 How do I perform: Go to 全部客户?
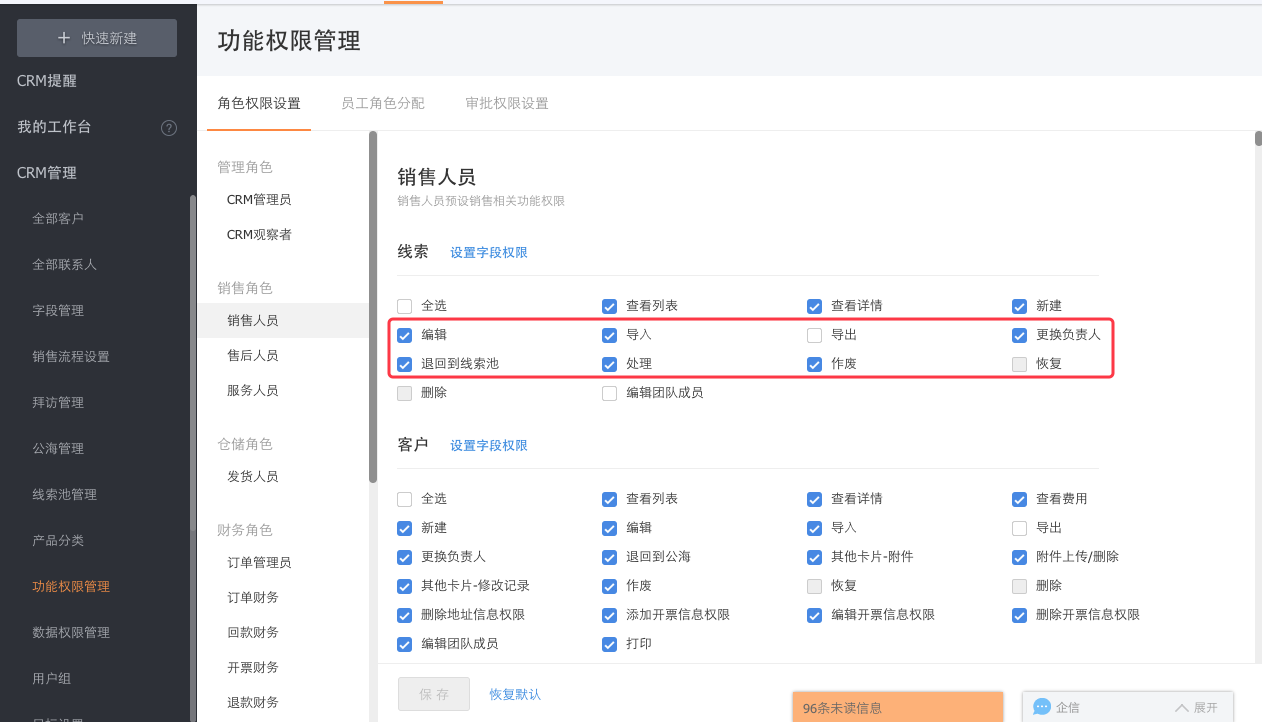coord(58,219)
